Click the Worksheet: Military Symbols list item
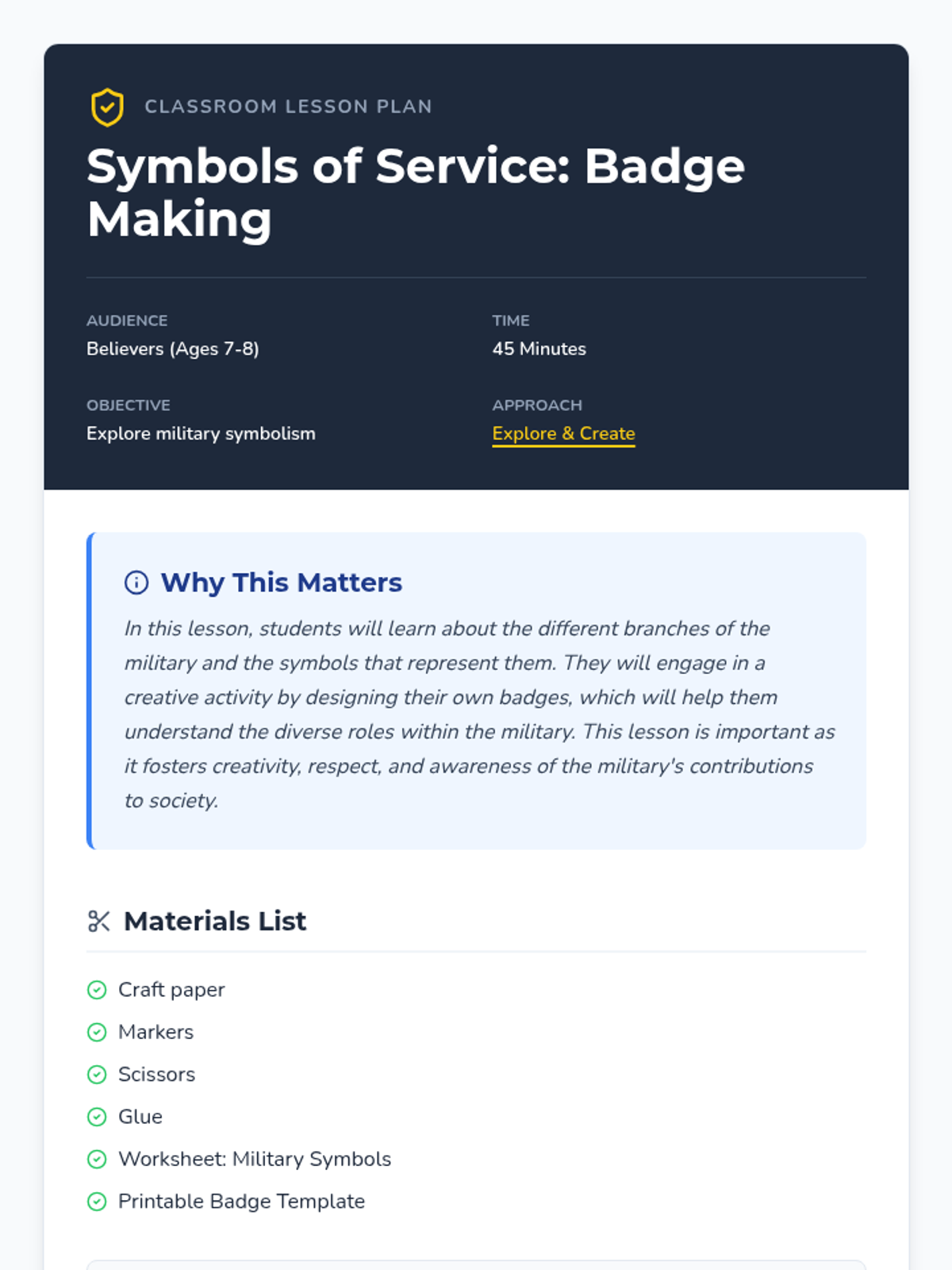The height and width of the screenshot is (1270, 952). pyautogui.click(x=255, y=1159)
